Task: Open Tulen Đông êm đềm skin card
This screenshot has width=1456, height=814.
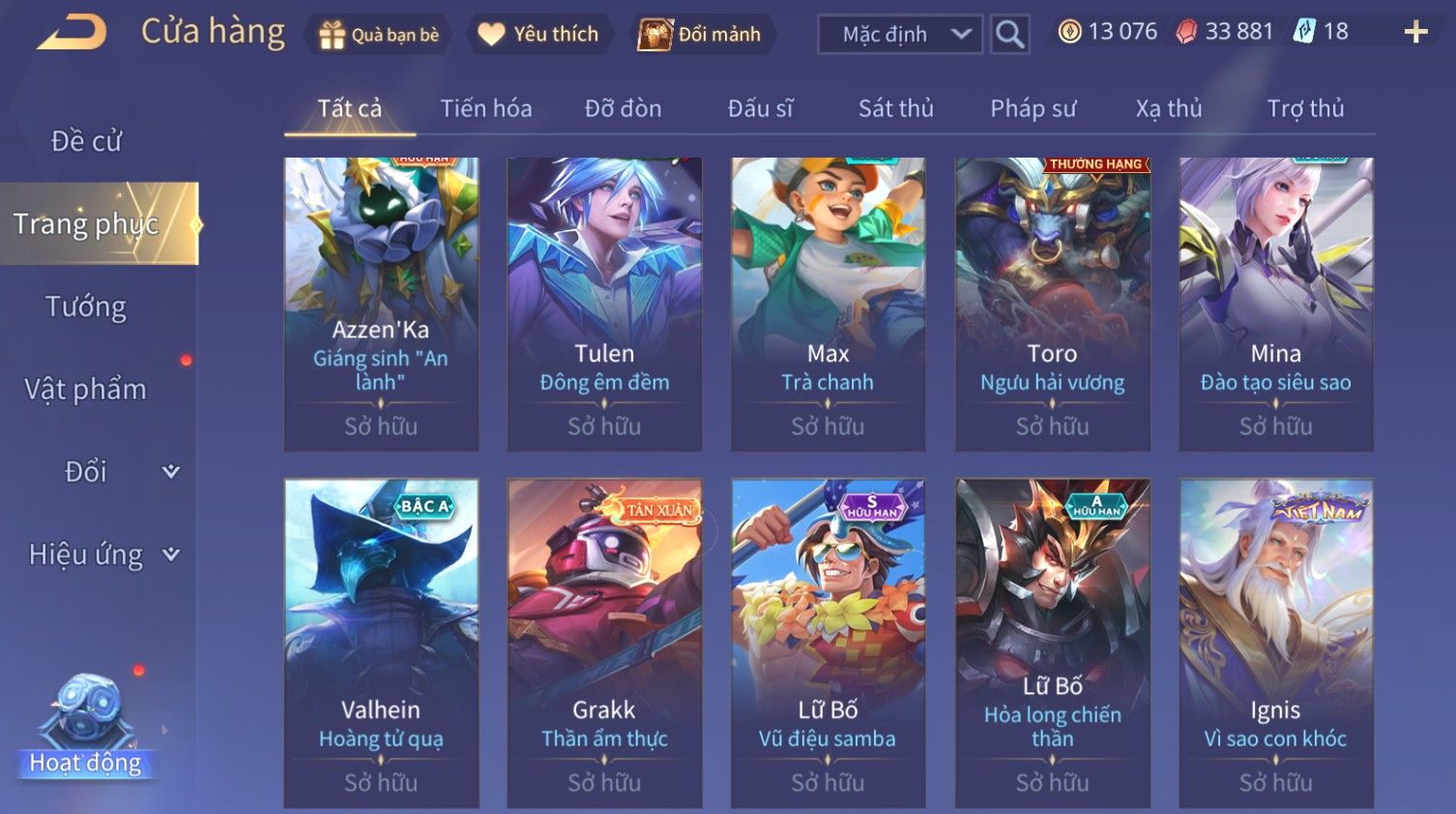Action: (604, 305)
